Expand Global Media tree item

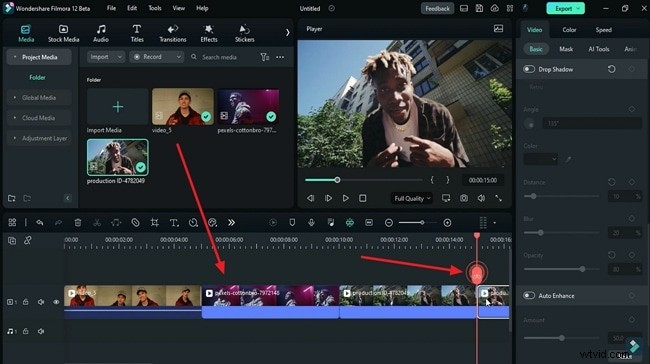click(x=39, y=98)
